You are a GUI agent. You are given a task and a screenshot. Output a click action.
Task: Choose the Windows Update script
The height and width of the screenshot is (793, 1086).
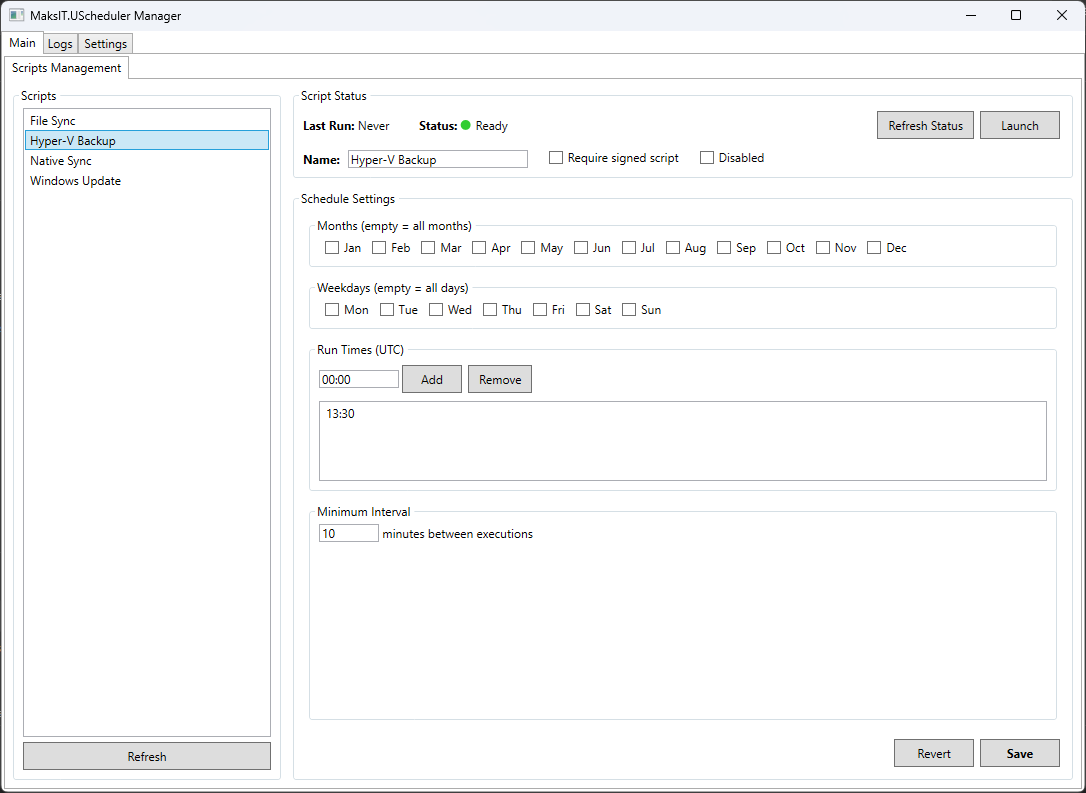(75, 181)
